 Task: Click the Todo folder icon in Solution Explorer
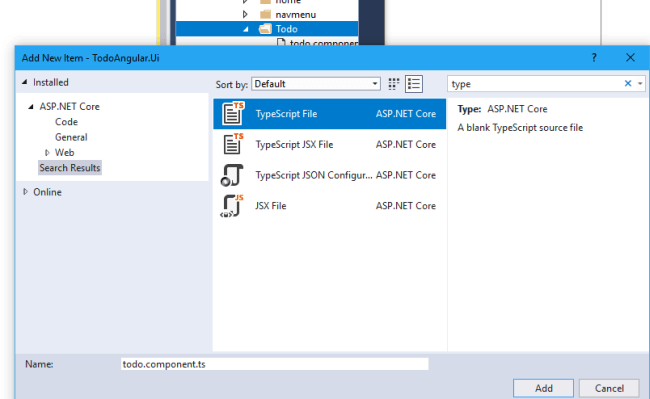tap(265, 29)
